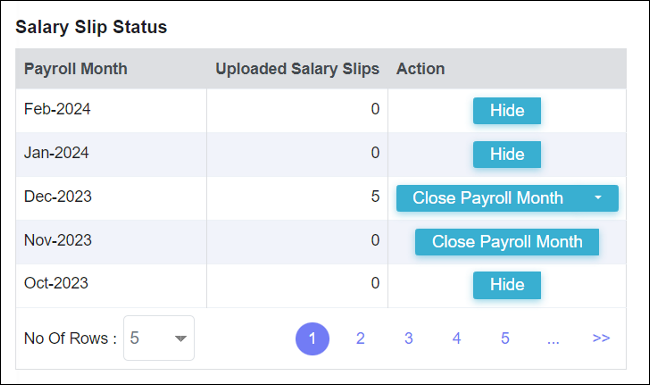Click the Uploaded Salary Slips column header
Viewport: 650px width, 385px height.
point(297,69)
